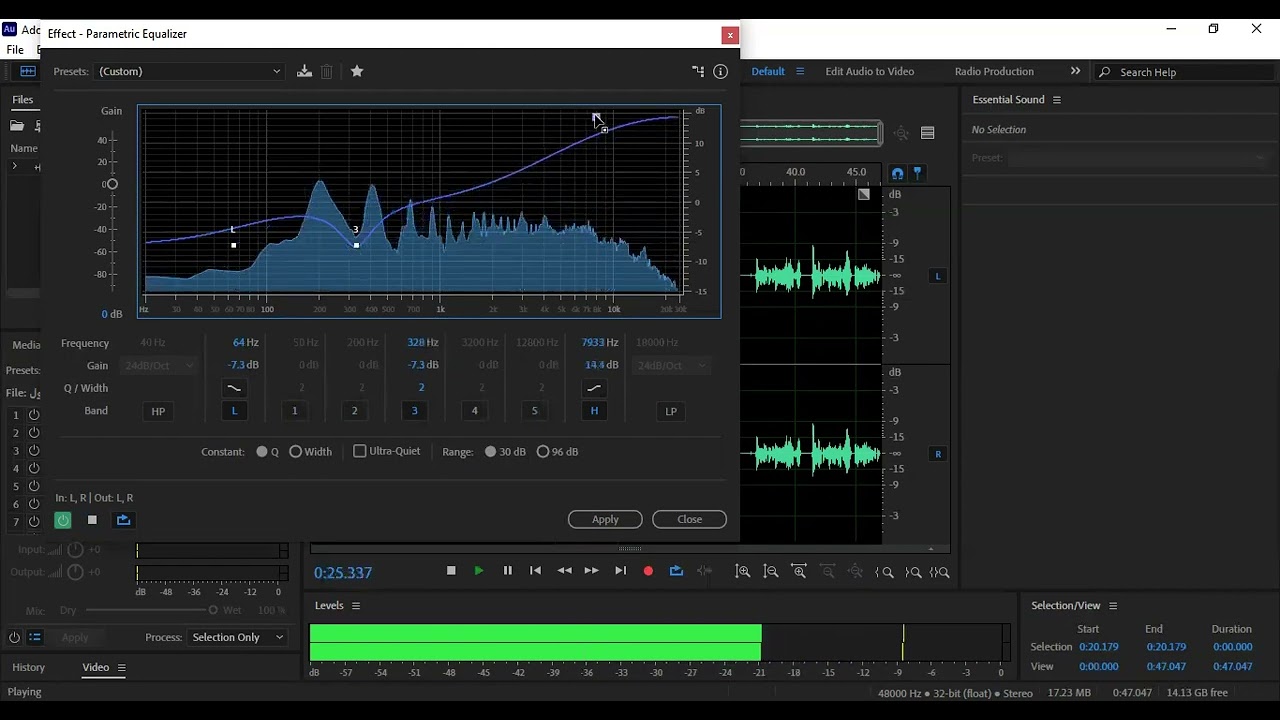Screen dimensions: 1280x720
Task: Set Range to 30 dB
Action: (490, 451)
